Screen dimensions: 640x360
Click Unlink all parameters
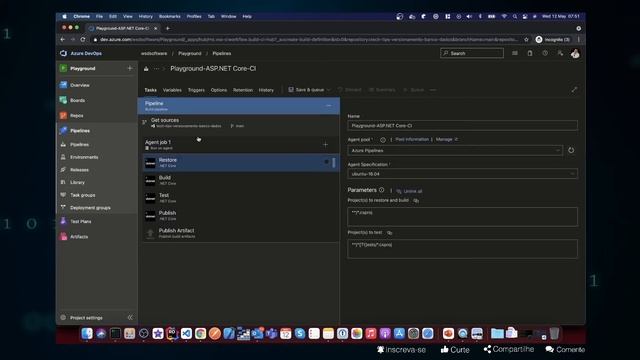click(409, 191)
